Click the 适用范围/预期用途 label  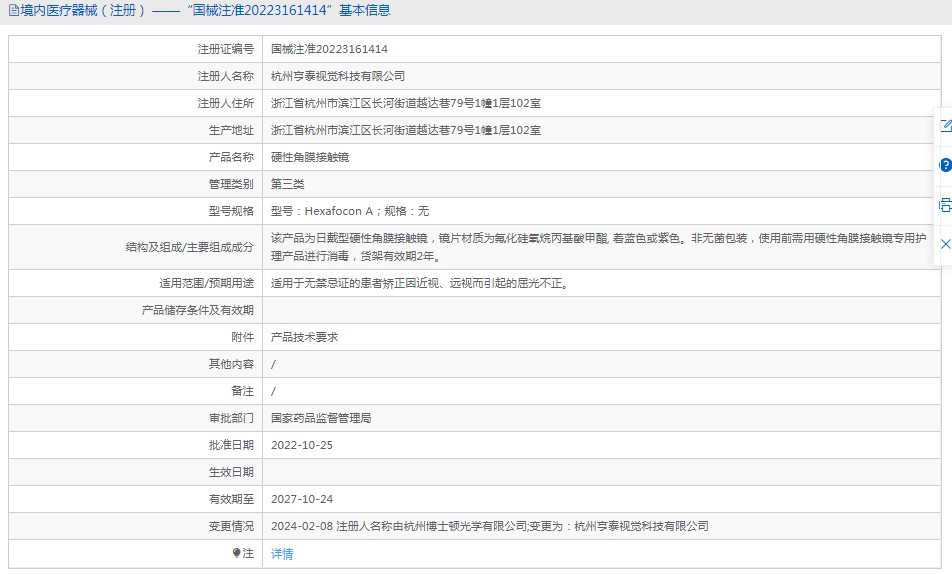[206, 283]
